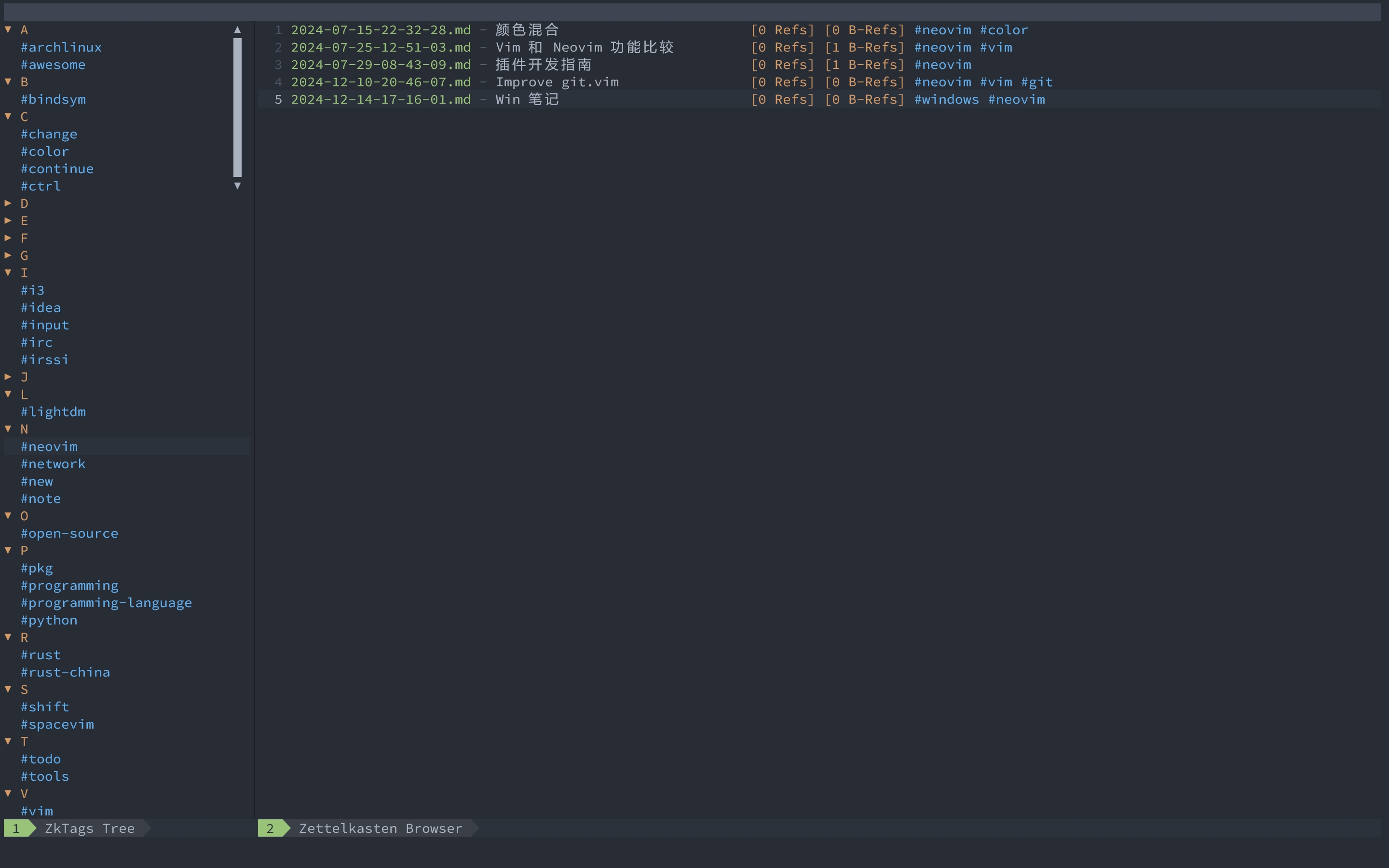Viewport: 1389px width, 868px height.
Task: Open note 2024-07-15-22-32-28.md
Action: tap(380, 30)
